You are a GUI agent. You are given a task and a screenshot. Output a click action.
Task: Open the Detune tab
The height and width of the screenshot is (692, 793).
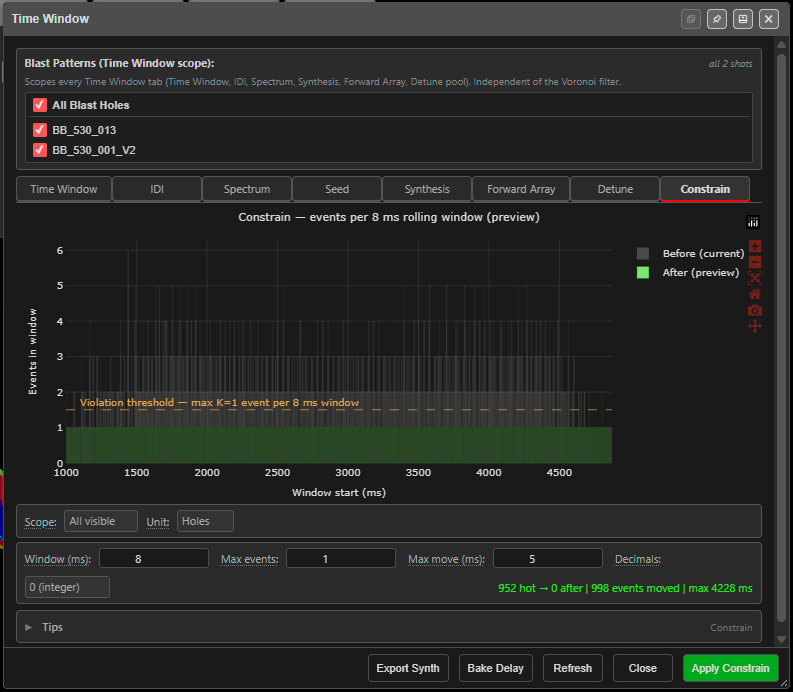615,189
